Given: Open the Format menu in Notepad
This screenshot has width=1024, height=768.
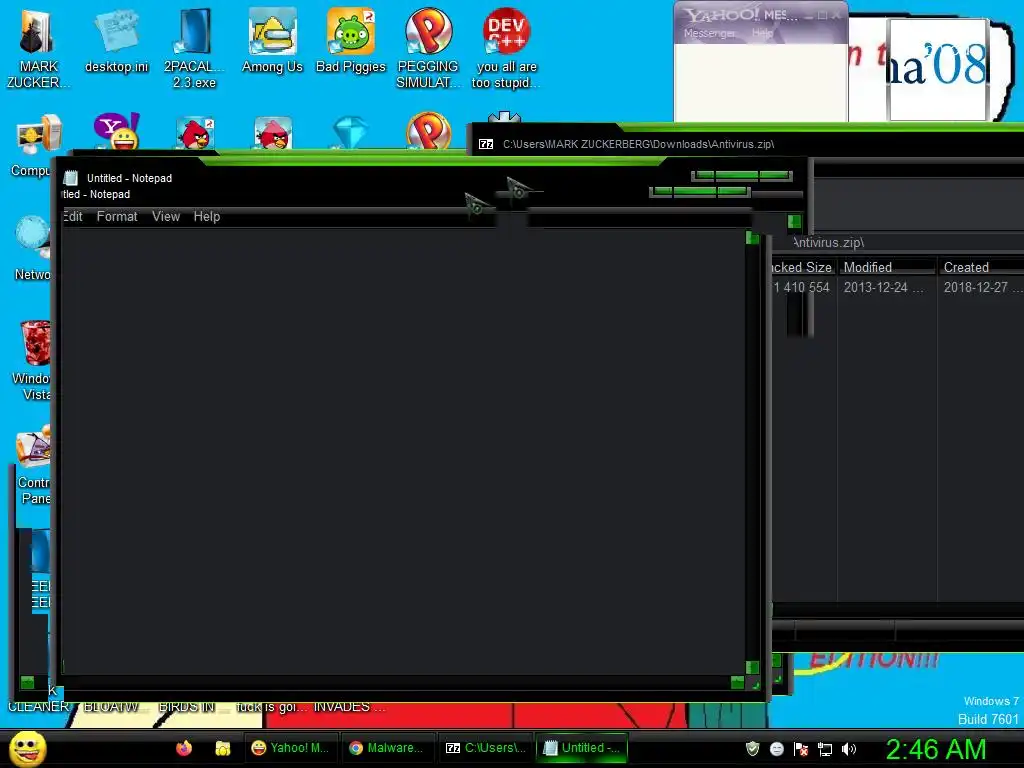Looking at the screenshot, I should pos(117,216).
